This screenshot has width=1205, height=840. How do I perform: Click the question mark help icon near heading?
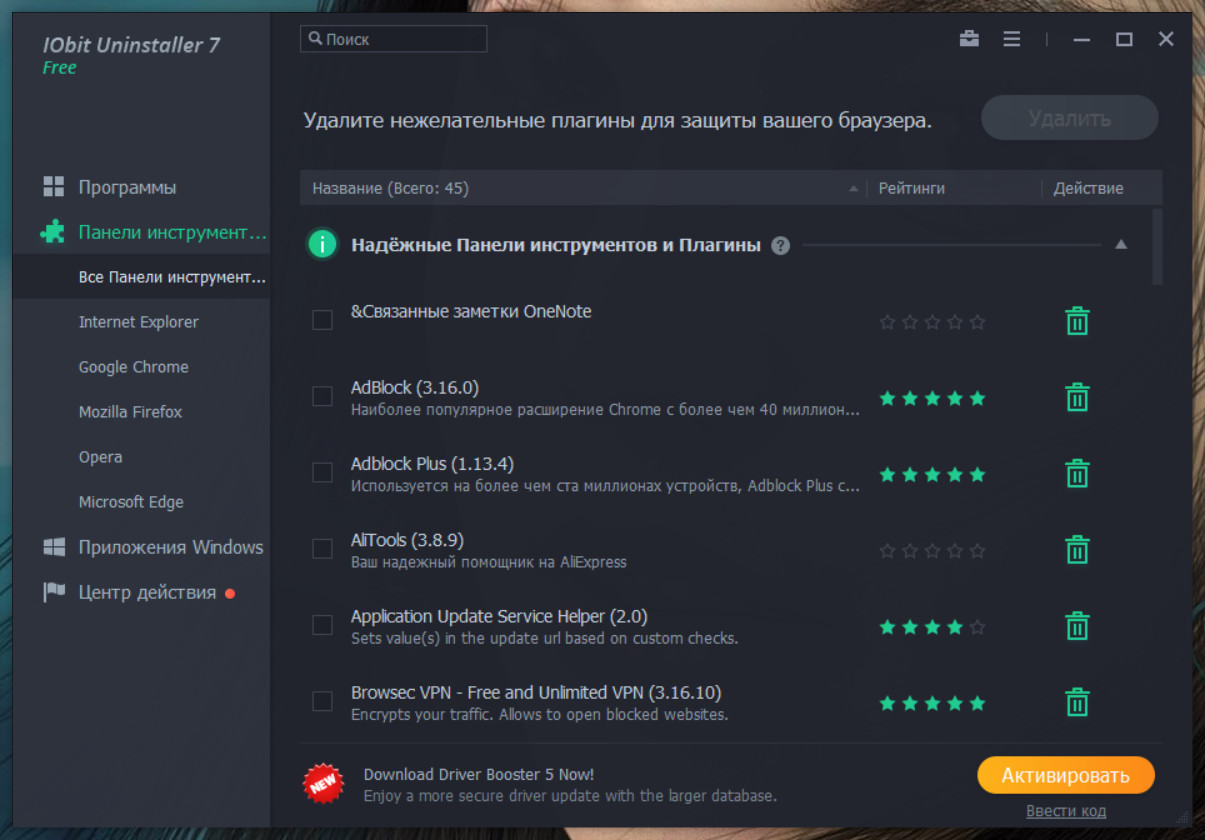(x=781, y=245)
